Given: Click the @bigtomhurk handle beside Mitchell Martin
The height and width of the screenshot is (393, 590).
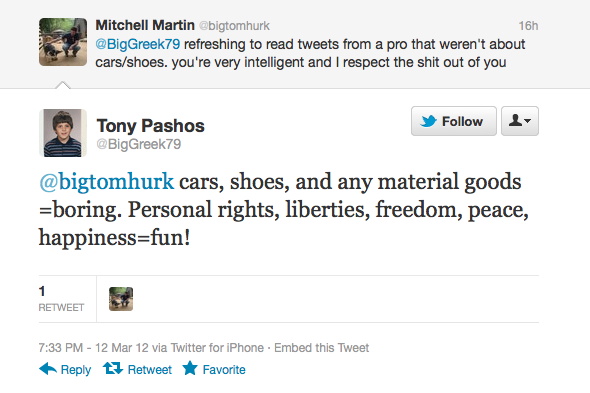Looking at the screenshot, I should click(234, 26).
